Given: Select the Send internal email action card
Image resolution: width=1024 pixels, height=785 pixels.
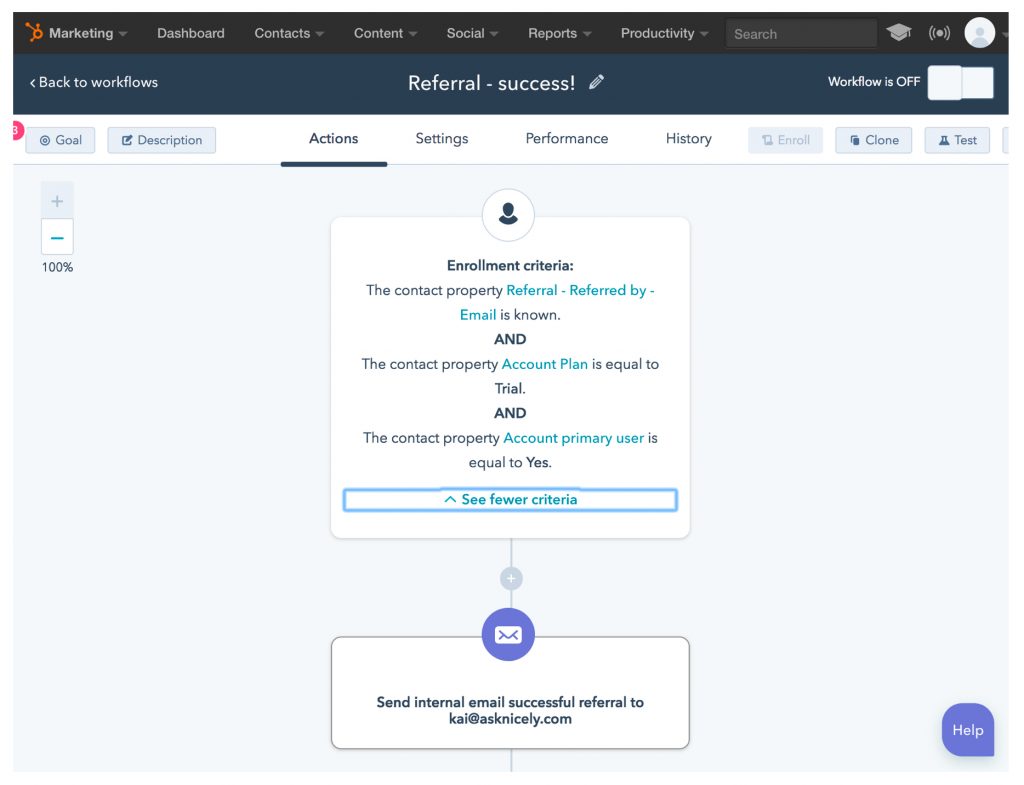Looking at the screenshot, I should coord(510,693).
